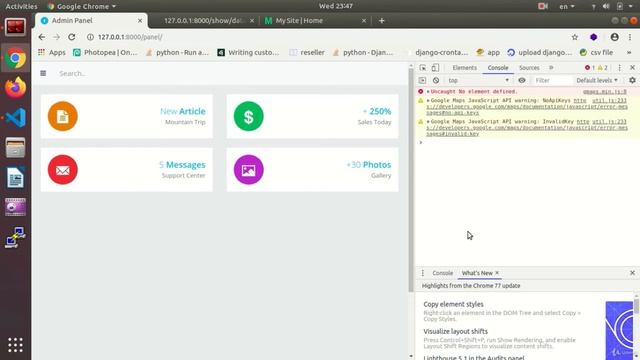Screen dimensions: 640x360
Task: Select the drawer Console tab
Action: pyautogui.click(x=442, y=273)
